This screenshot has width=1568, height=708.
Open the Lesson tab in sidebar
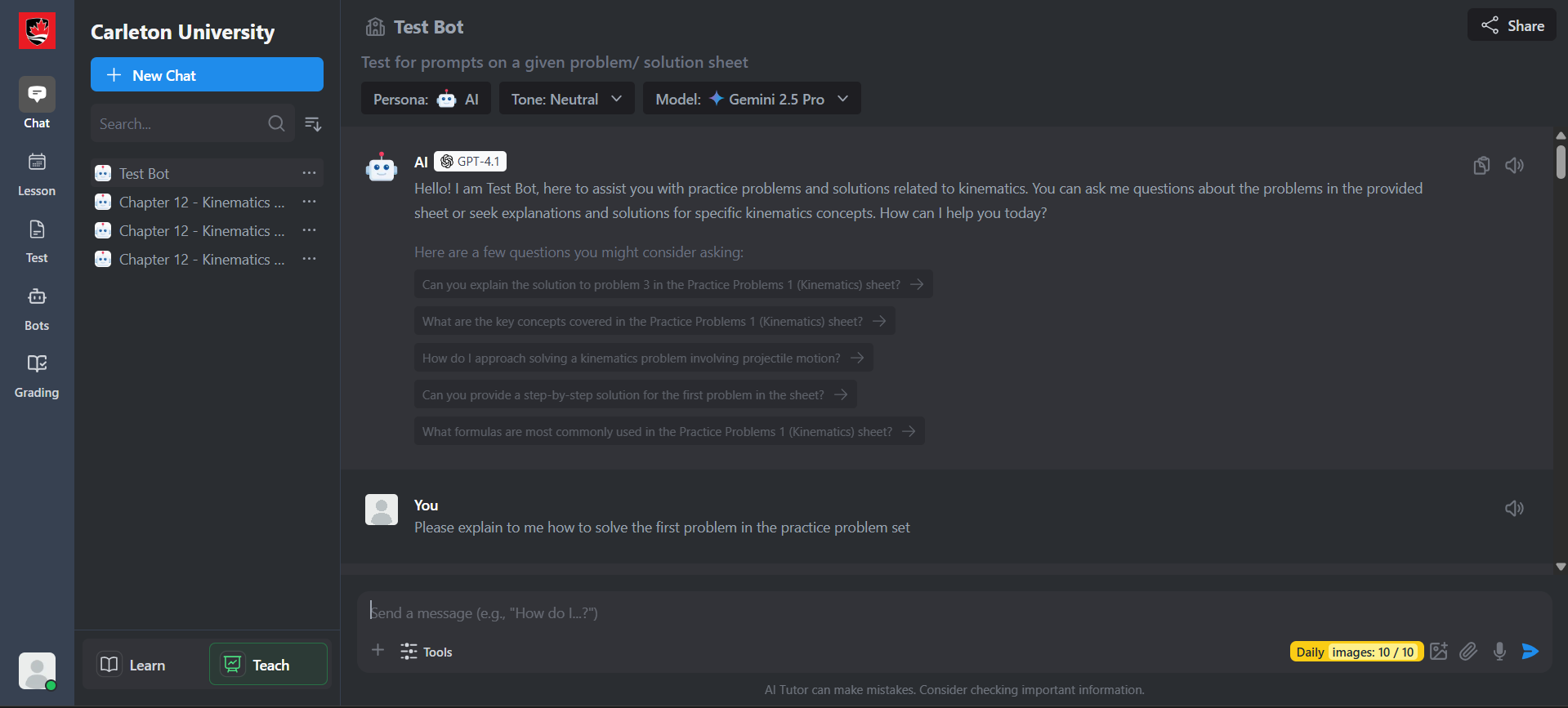[x=37, y=174]
